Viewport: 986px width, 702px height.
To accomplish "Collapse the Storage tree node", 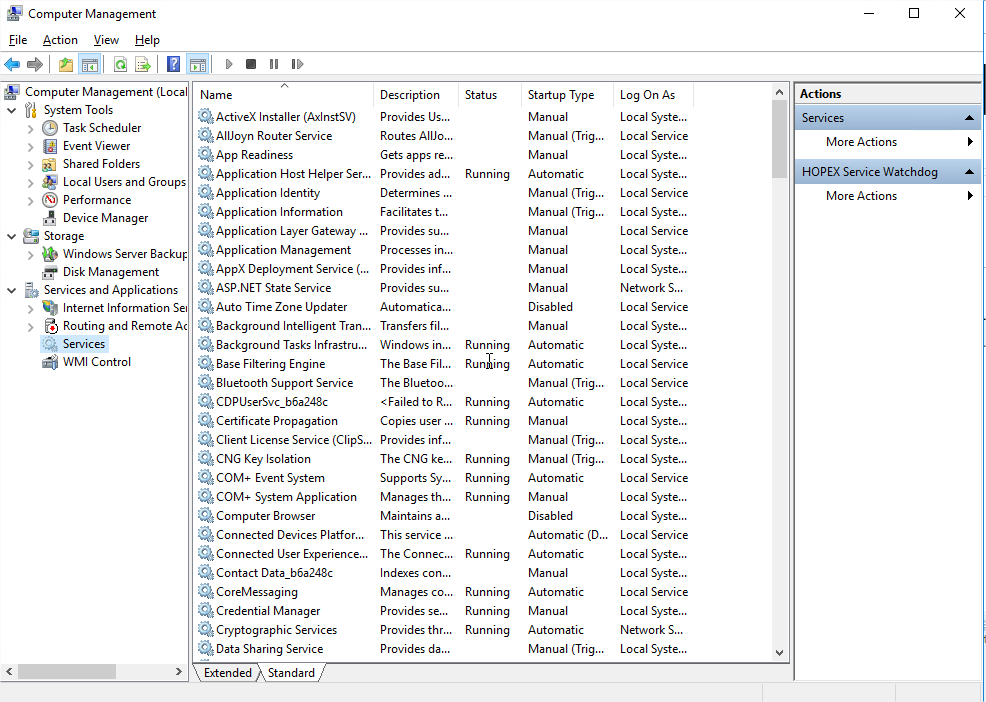I will [x=11, y=236].
